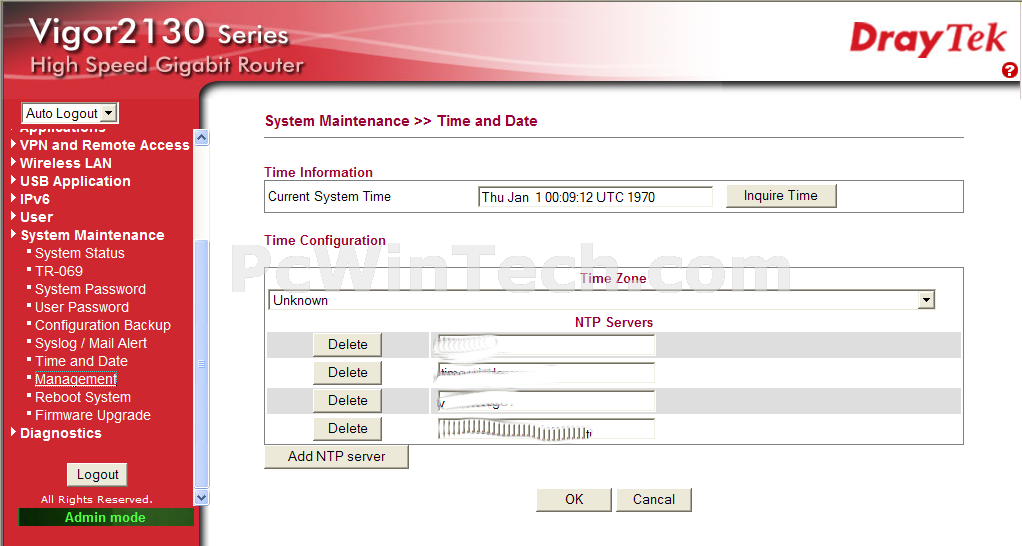
Task: Open the Time Zone dropdown showing Unknown
Action: [x=601, y=300]
